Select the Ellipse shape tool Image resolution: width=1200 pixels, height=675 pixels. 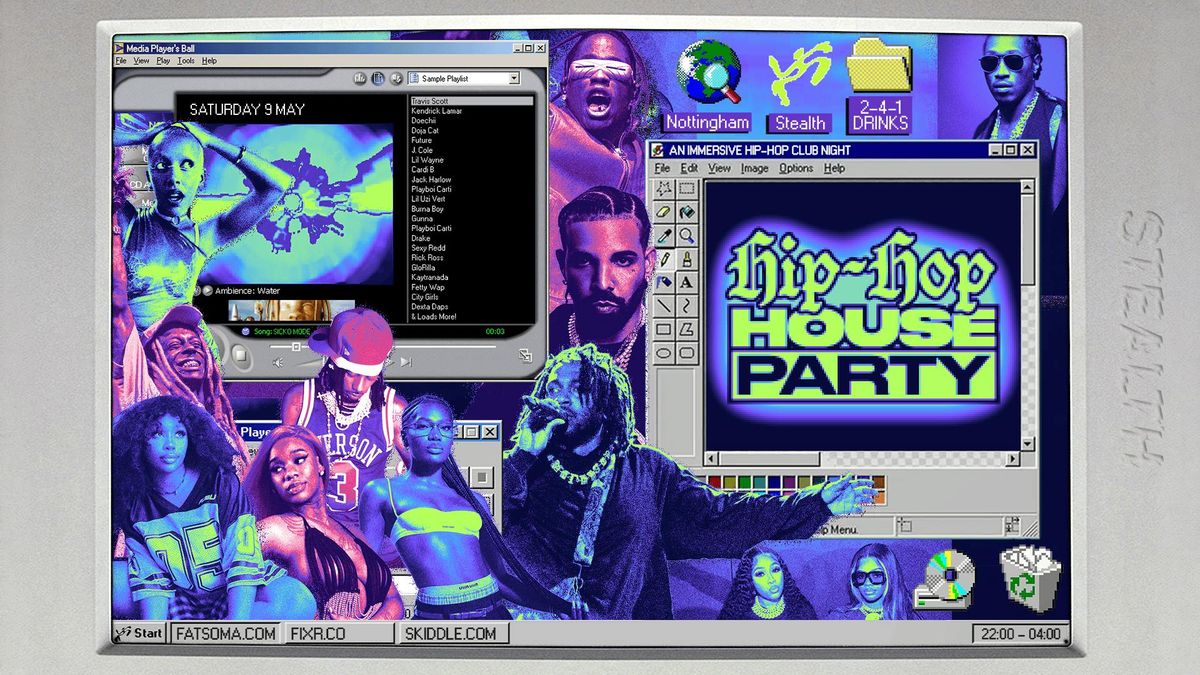[664, 352]
